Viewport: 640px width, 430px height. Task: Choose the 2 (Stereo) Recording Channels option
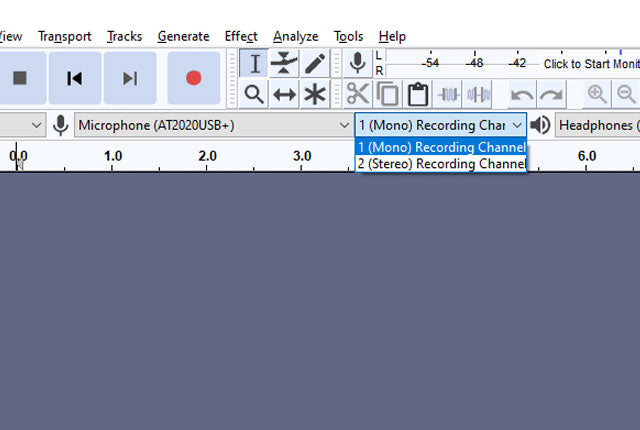coord(441,163)
